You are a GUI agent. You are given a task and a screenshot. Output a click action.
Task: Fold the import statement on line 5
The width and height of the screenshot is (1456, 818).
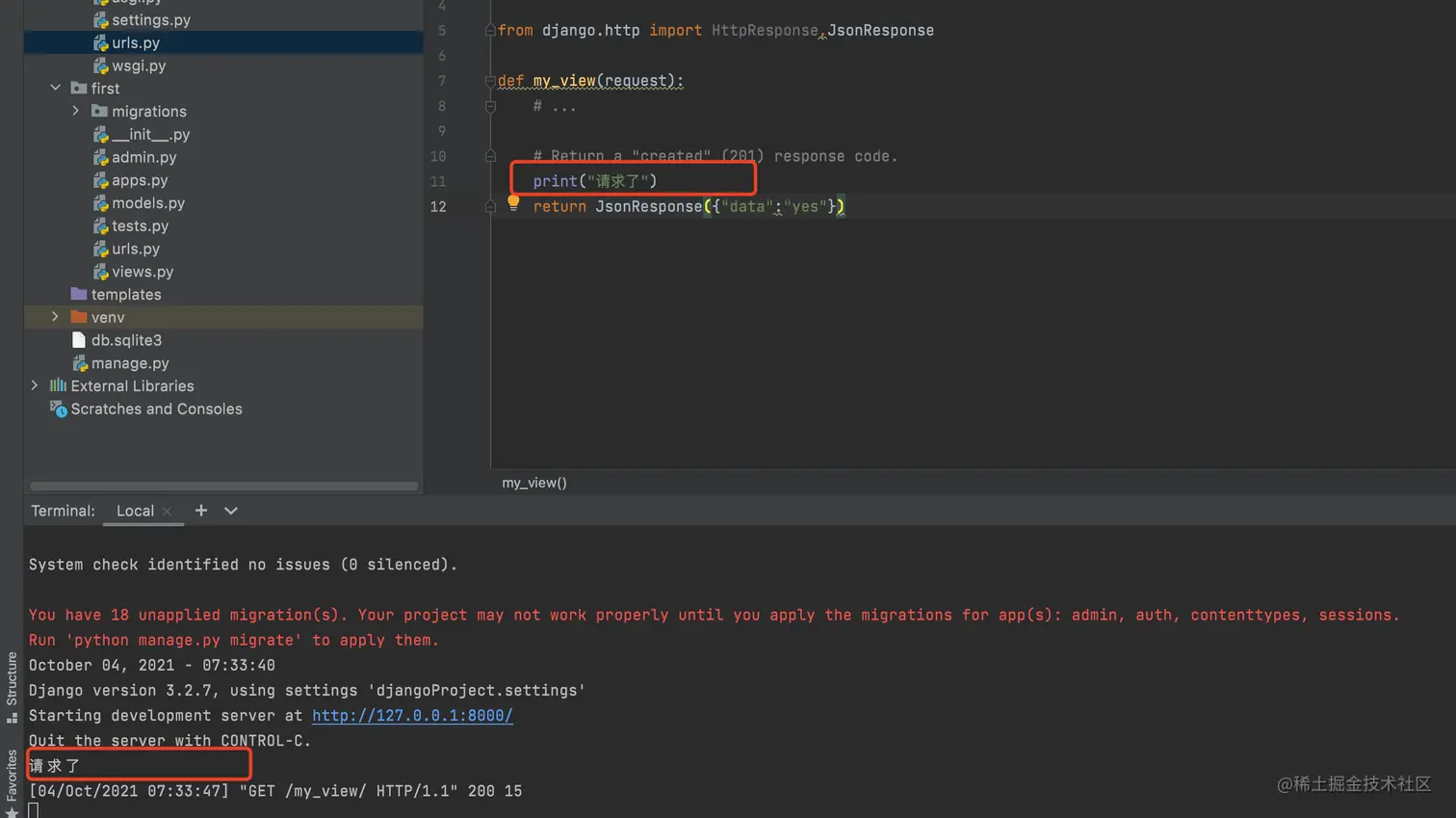coord(490,31)
